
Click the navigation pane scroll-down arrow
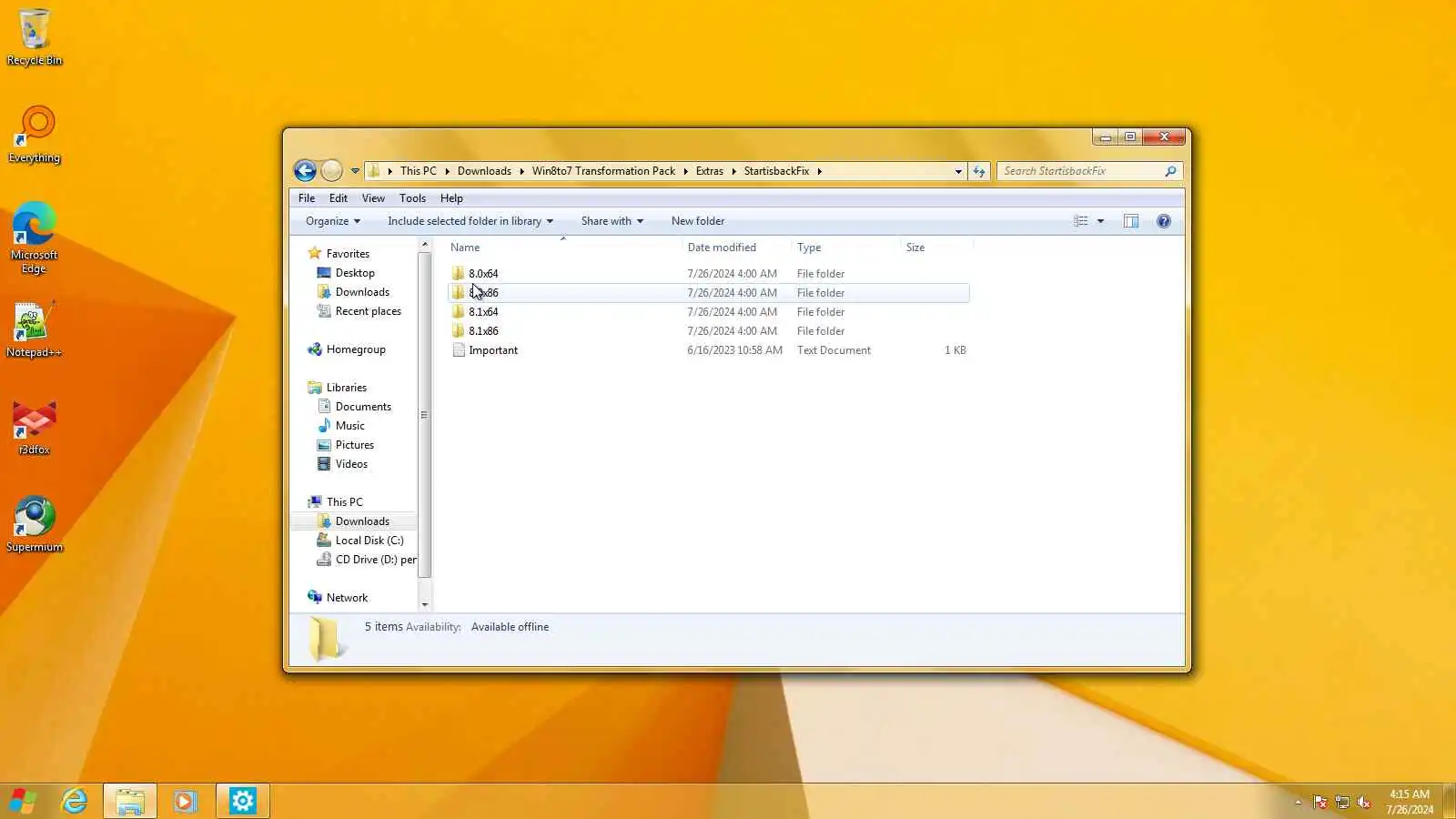pyautogui.click(x=424, y=604)
